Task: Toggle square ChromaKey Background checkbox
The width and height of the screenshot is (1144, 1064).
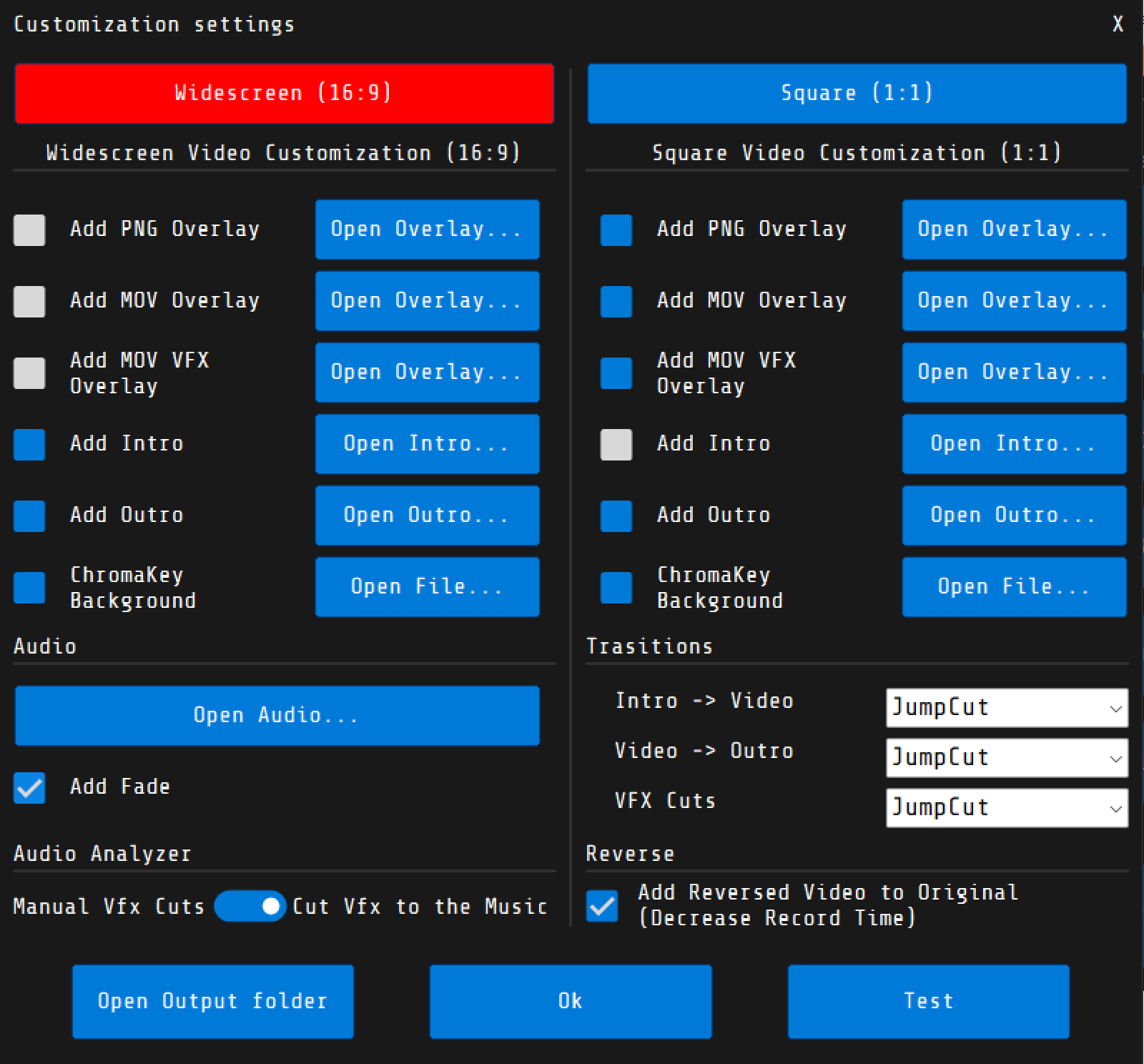Action: tap(616, 587)
